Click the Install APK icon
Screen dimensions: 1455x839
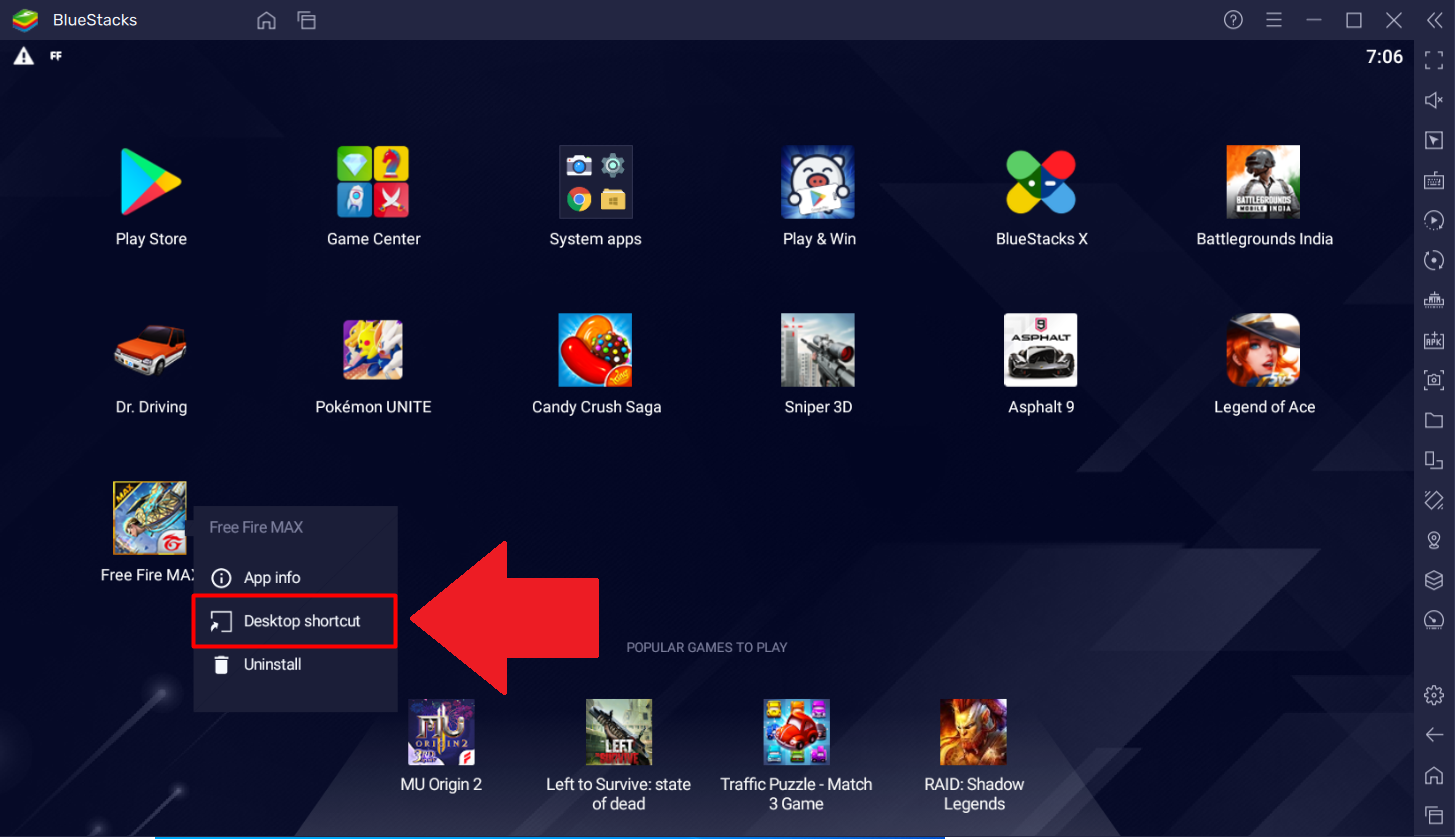coord(1434,340)
